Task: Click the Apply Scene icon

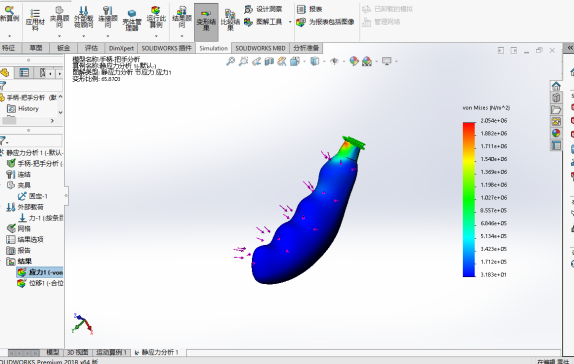Action: 367,61
